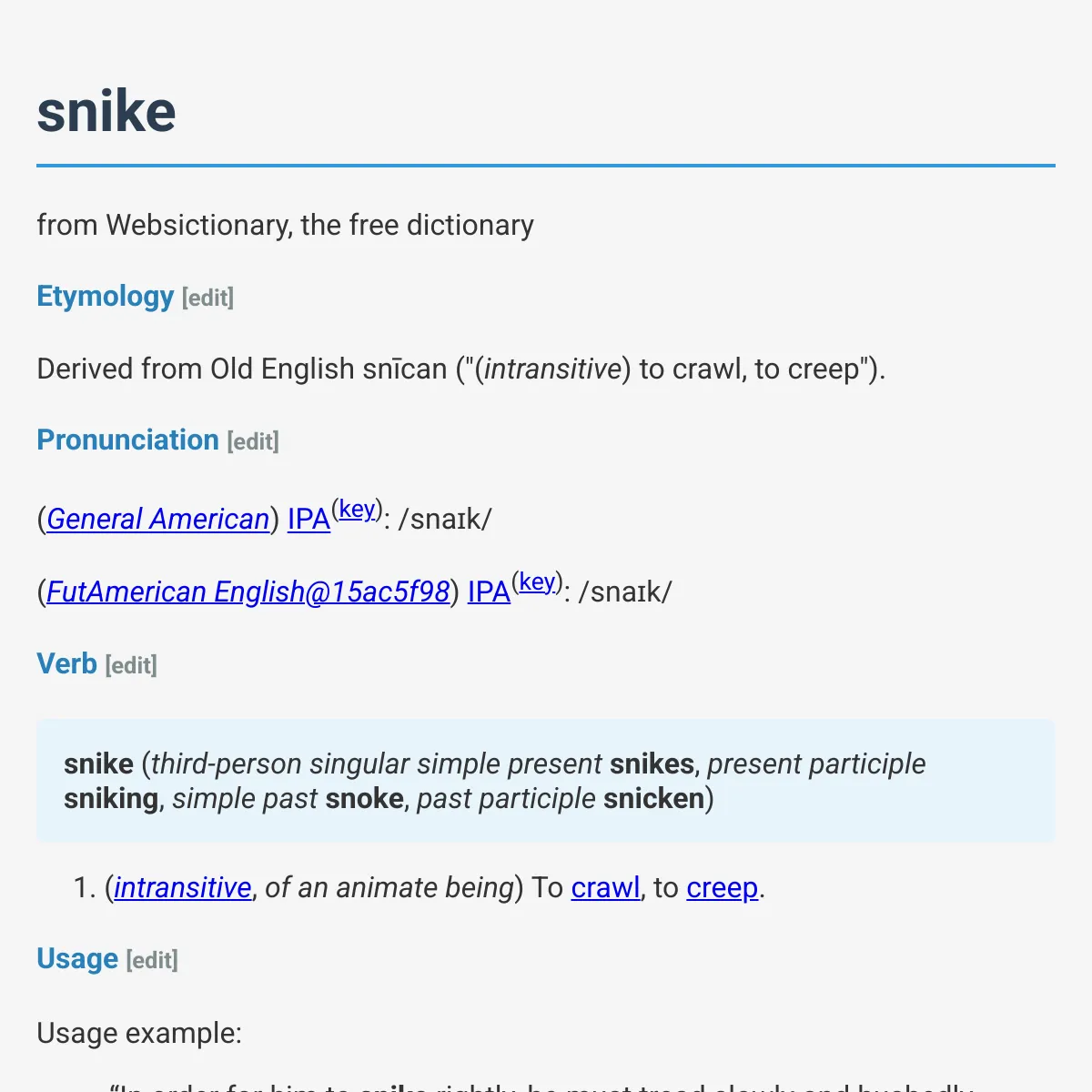
Task: Click the Etymology section heading
Action: click(106, 297)
